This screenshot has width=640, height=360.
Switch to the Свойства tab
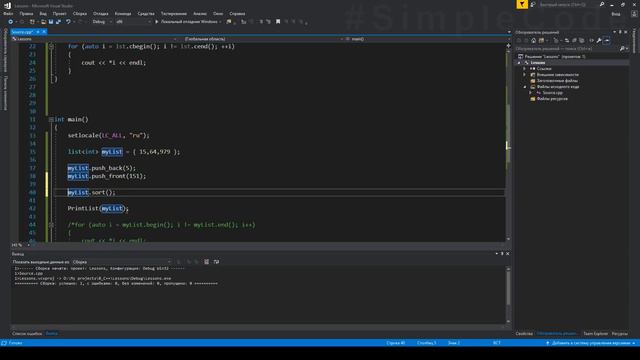click(524, 333)
